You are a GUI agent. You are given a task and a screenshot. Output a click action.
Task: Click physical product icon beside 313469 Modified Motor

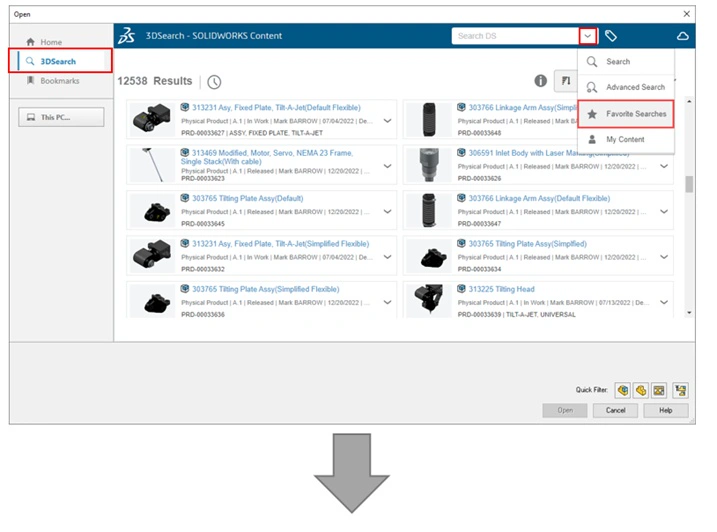[x=185, y=152]
